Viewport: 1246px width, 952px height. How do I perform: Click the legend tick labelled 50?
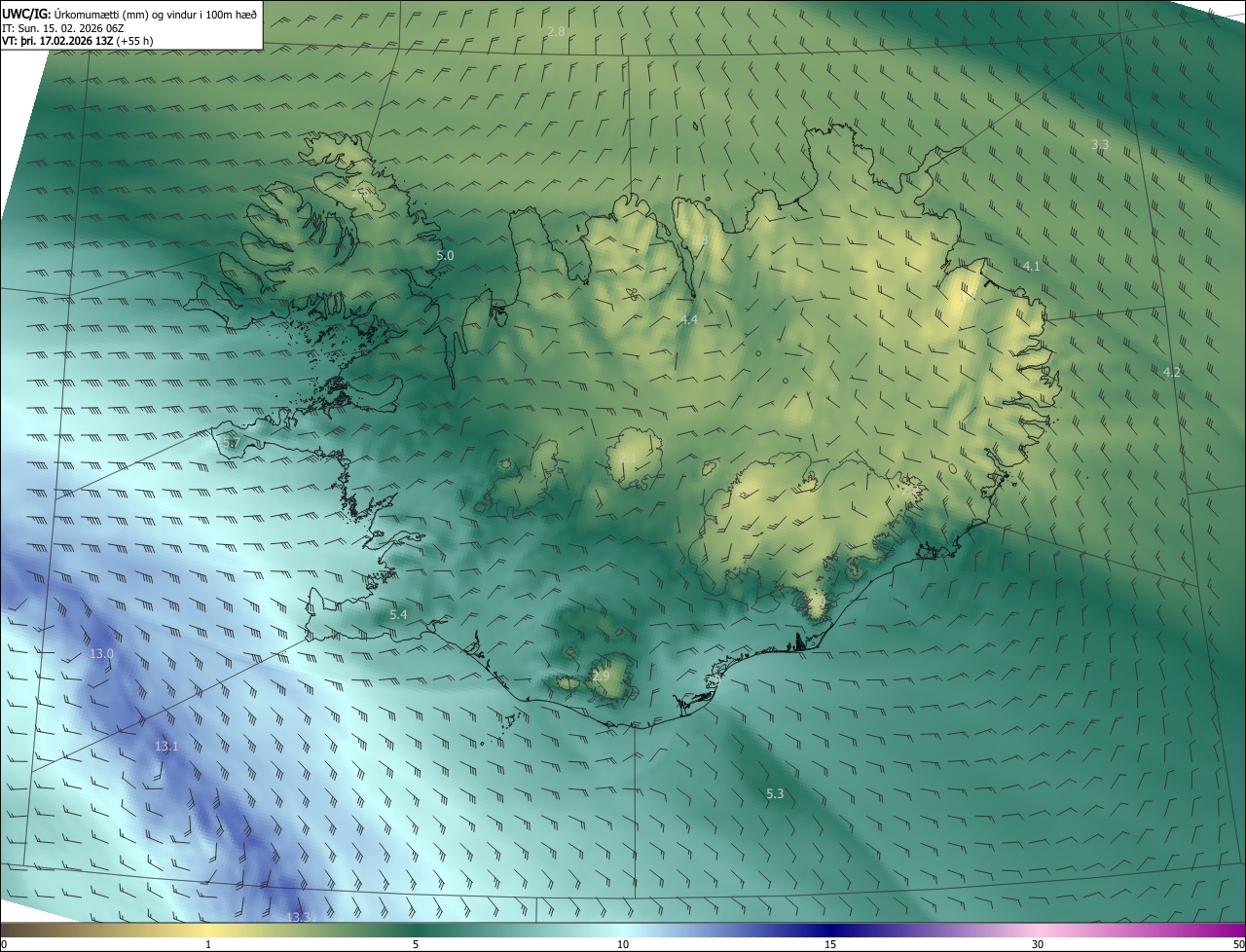tap(1238, 944)
